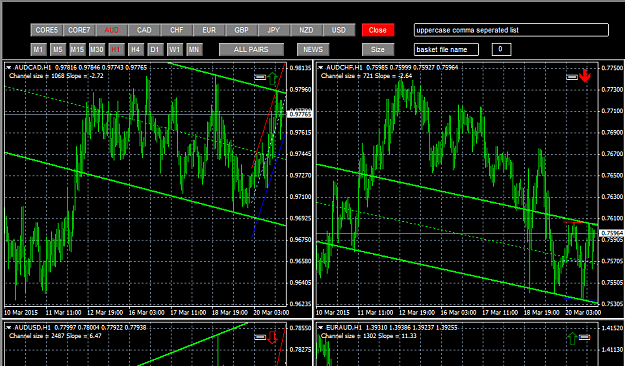This screenshot has width=625, height=366.
Task: Choose the AUD currency filter
Action: 112,30
